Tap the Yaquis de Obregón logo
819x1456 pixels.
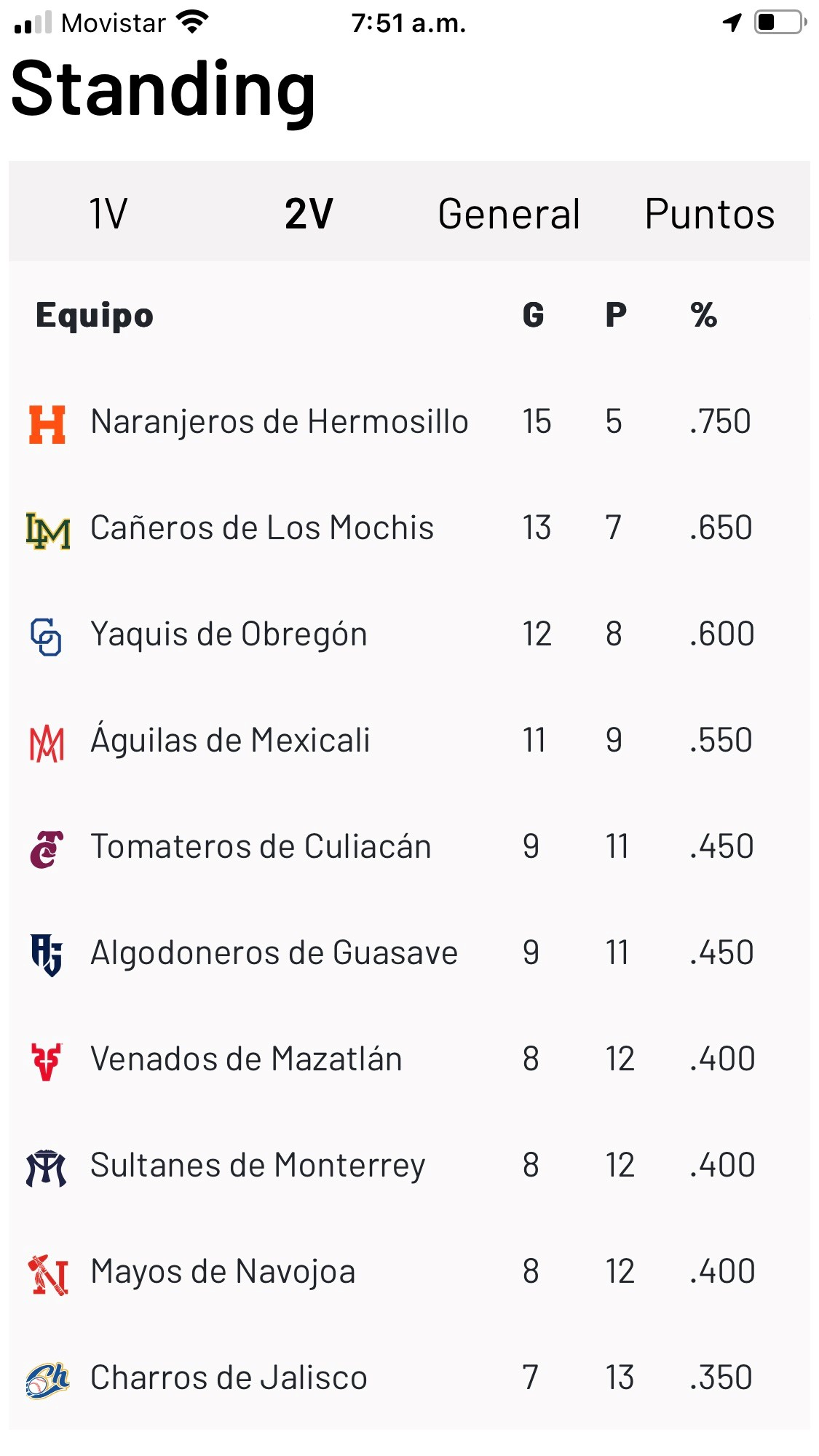pos(47,637)
